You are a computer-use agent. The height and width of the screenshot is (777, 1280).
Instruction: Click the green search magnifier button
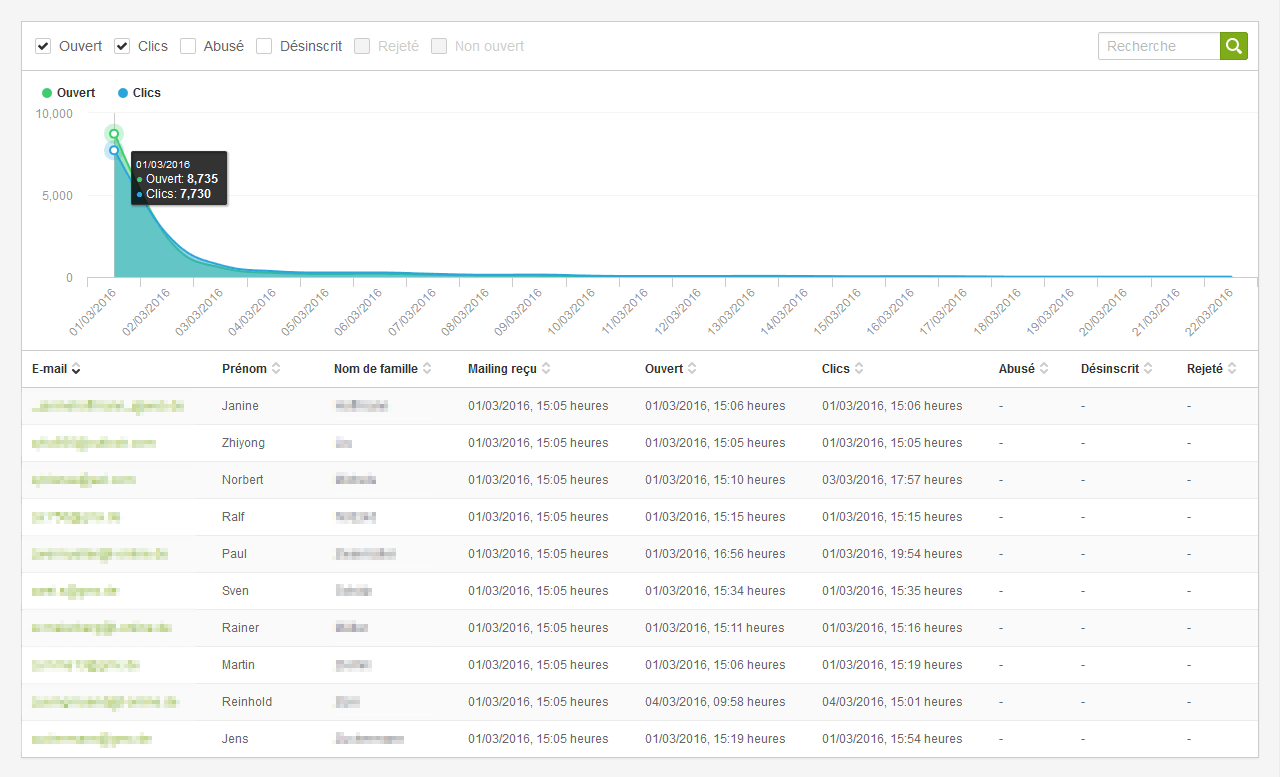click(x=1234, y=46)
